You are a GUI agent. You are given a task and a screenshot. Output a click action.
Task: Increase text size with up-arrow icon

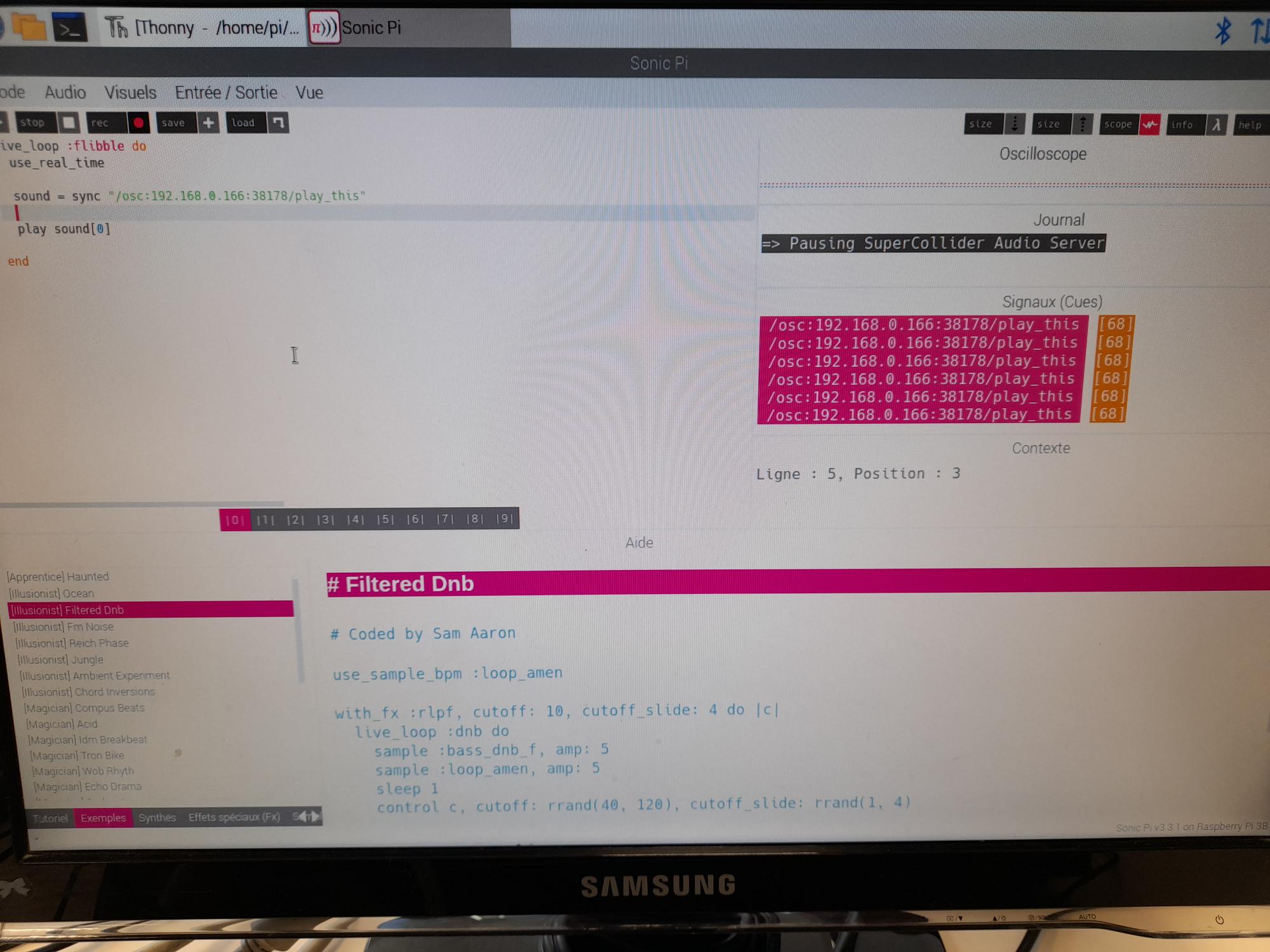click(x=1083, y=124)
